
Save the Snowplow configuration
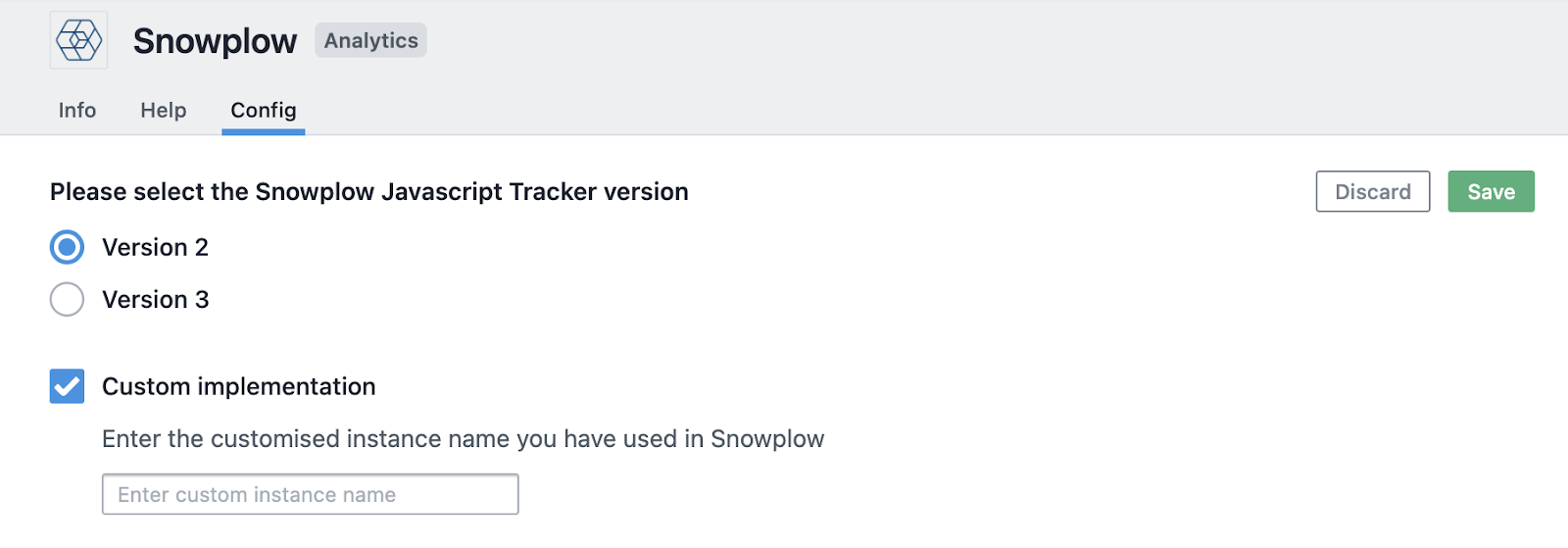(1491, 191)
